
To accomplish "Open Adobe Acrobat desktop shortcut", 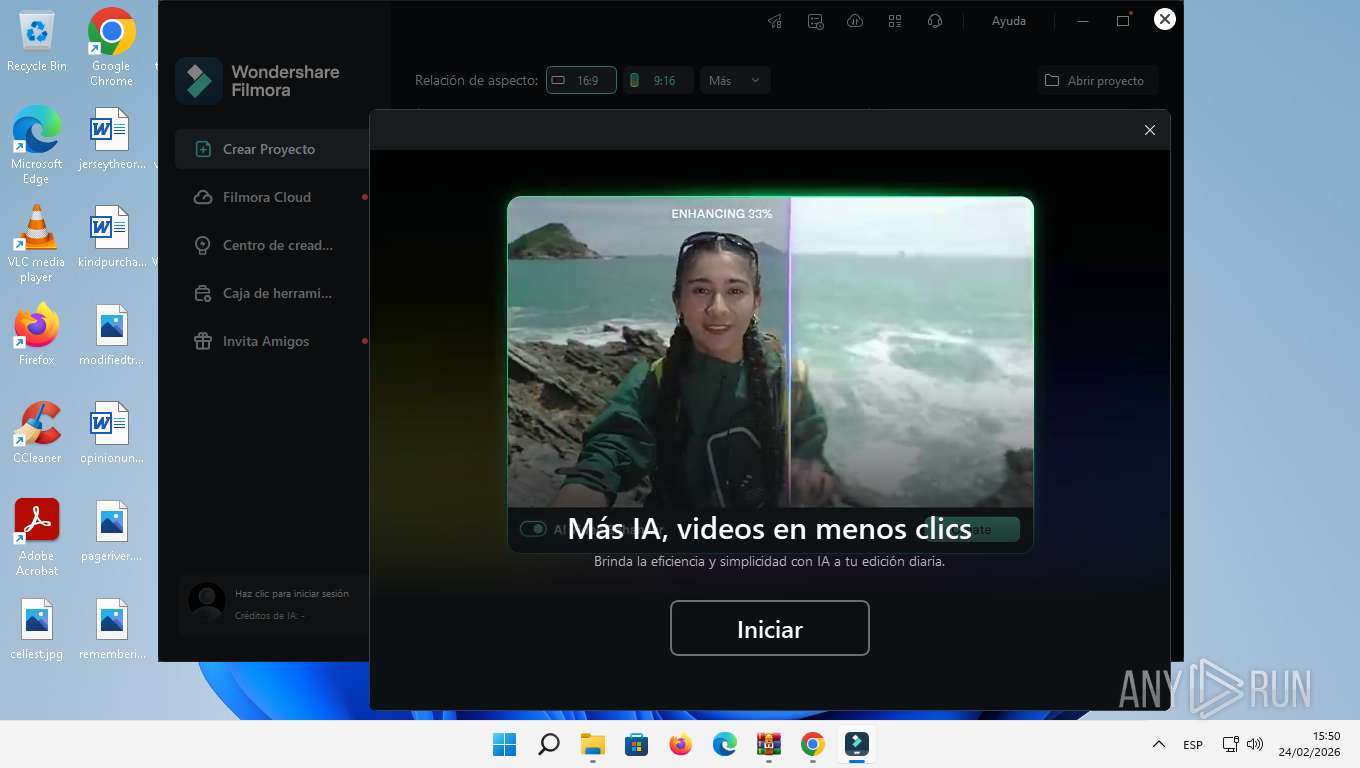I will click(x=37, y=537).
